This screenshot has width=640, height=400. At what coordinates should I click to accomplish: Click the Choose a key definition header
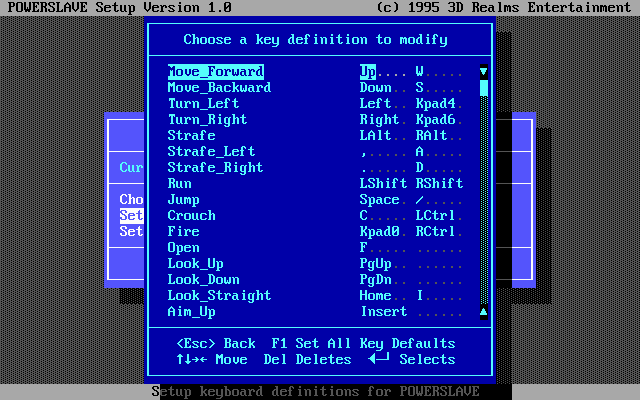[316, 40]
